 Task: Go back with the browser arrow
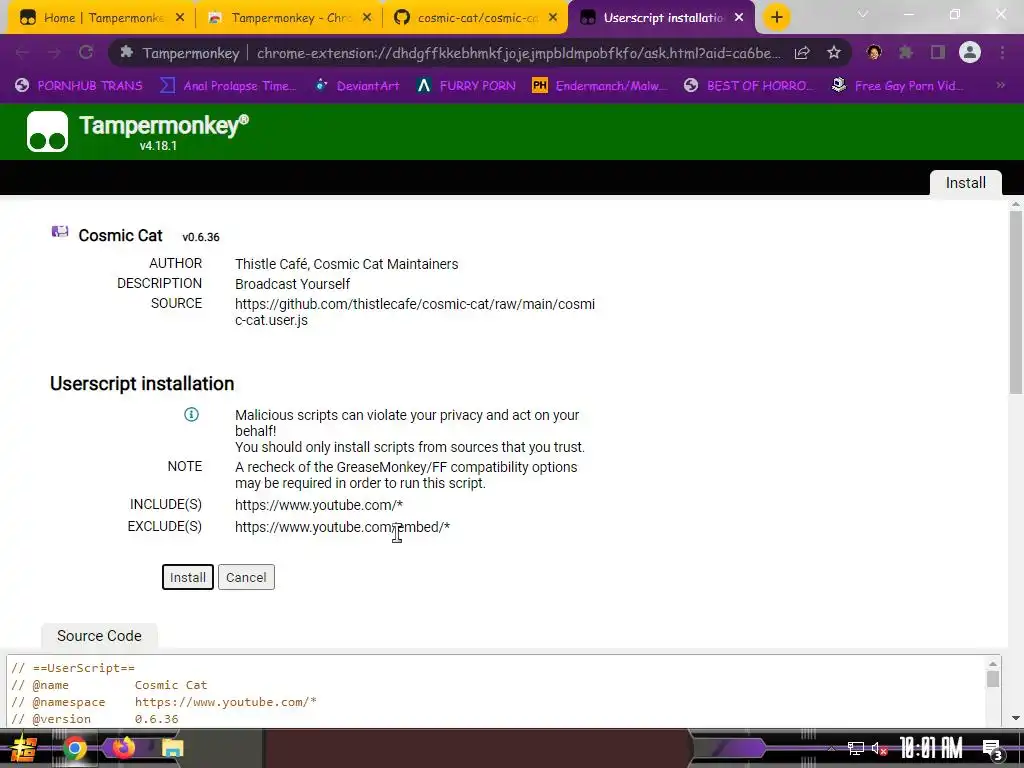pyautogui.click(x=22, y=53)
